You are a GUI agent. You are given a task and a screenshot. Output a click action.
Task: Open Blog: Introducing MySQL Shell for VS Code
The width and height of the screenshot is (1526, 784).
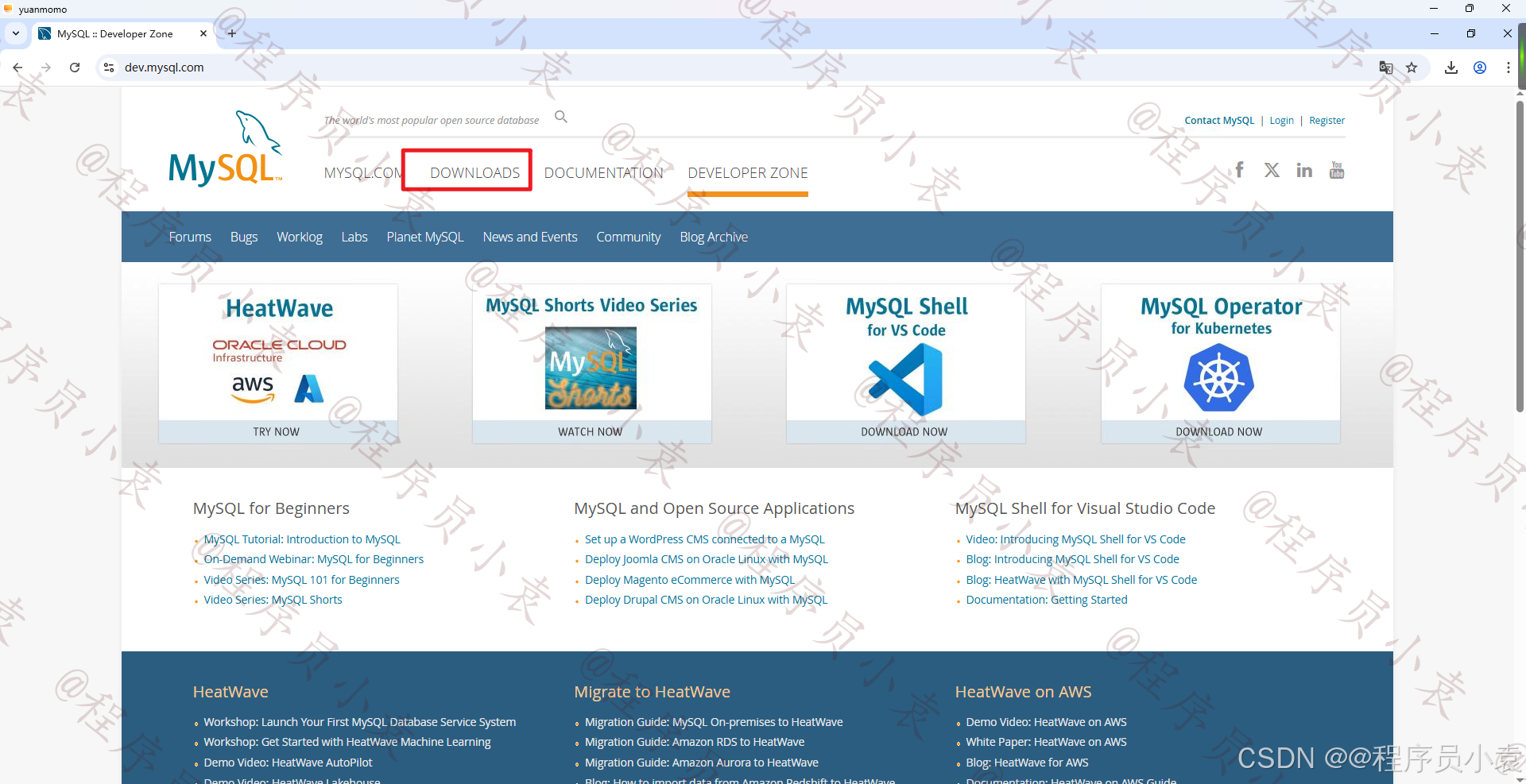(x=1072, y=559)
